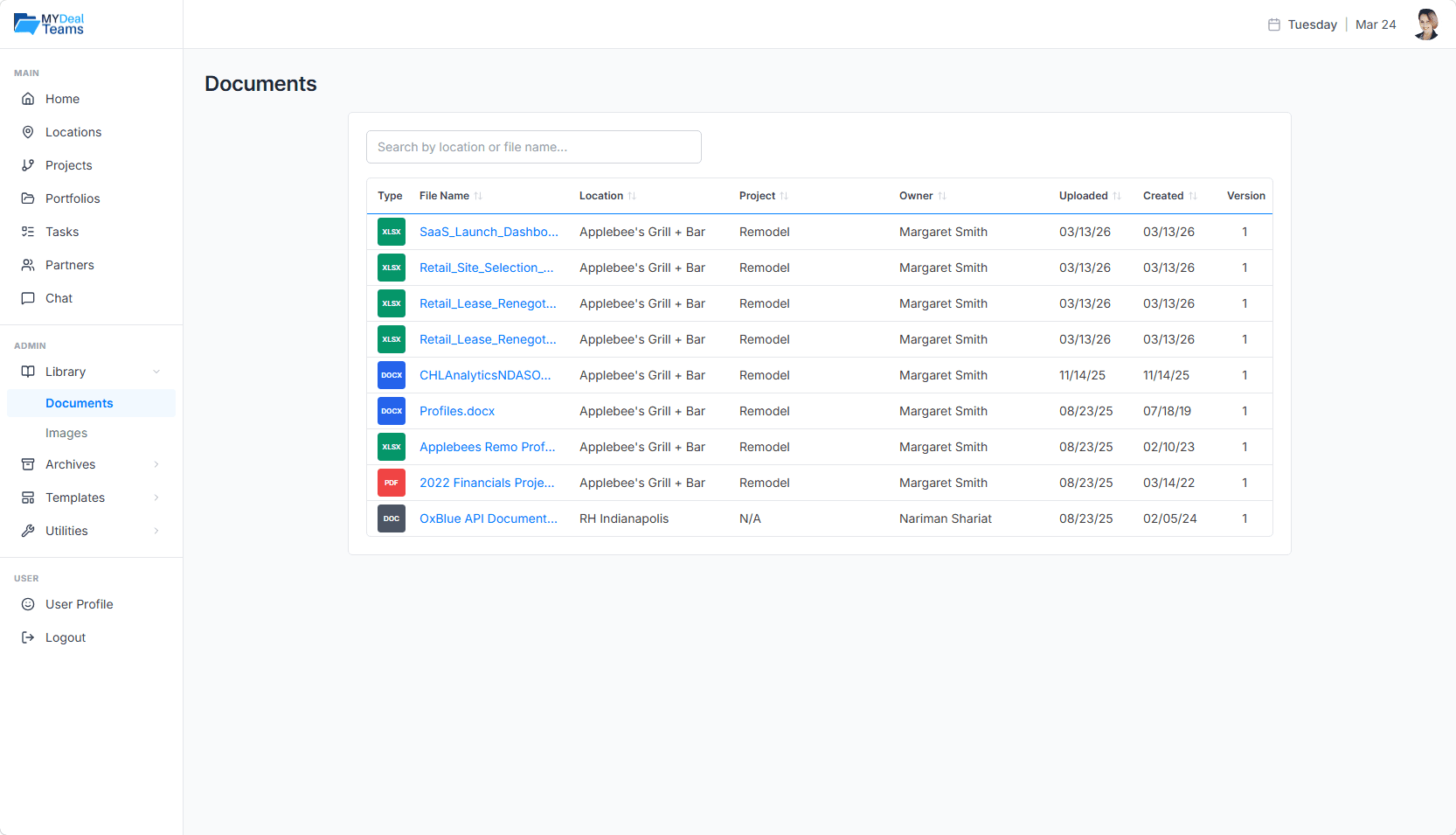Click the search by location or file name field
Image resolution: width=1456 pixels, height=835 pixels.
click(x=533, y=147)
